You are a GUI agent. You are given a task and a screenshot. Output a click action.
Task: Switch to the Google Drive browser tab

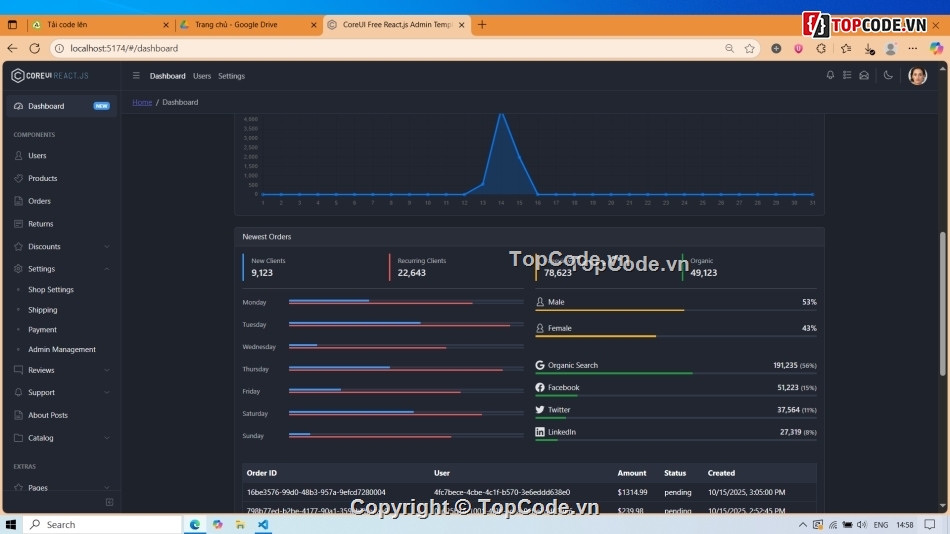[x=244, y=24]
